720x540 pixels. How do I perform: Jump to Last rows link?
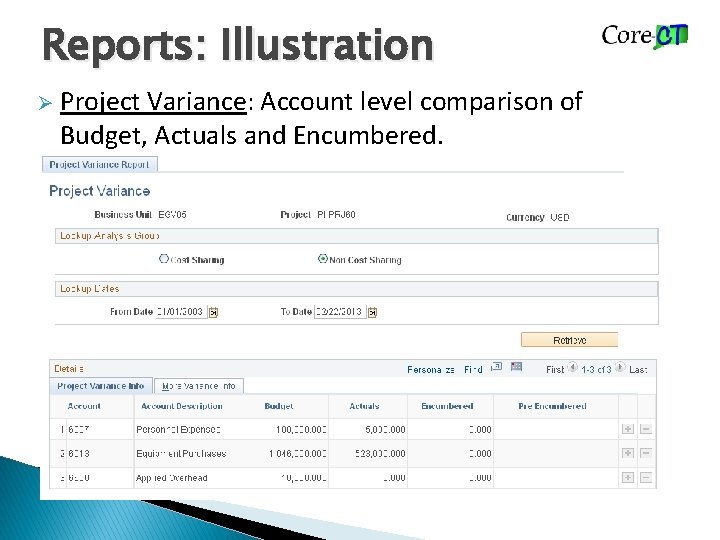[x=638, y=370]
